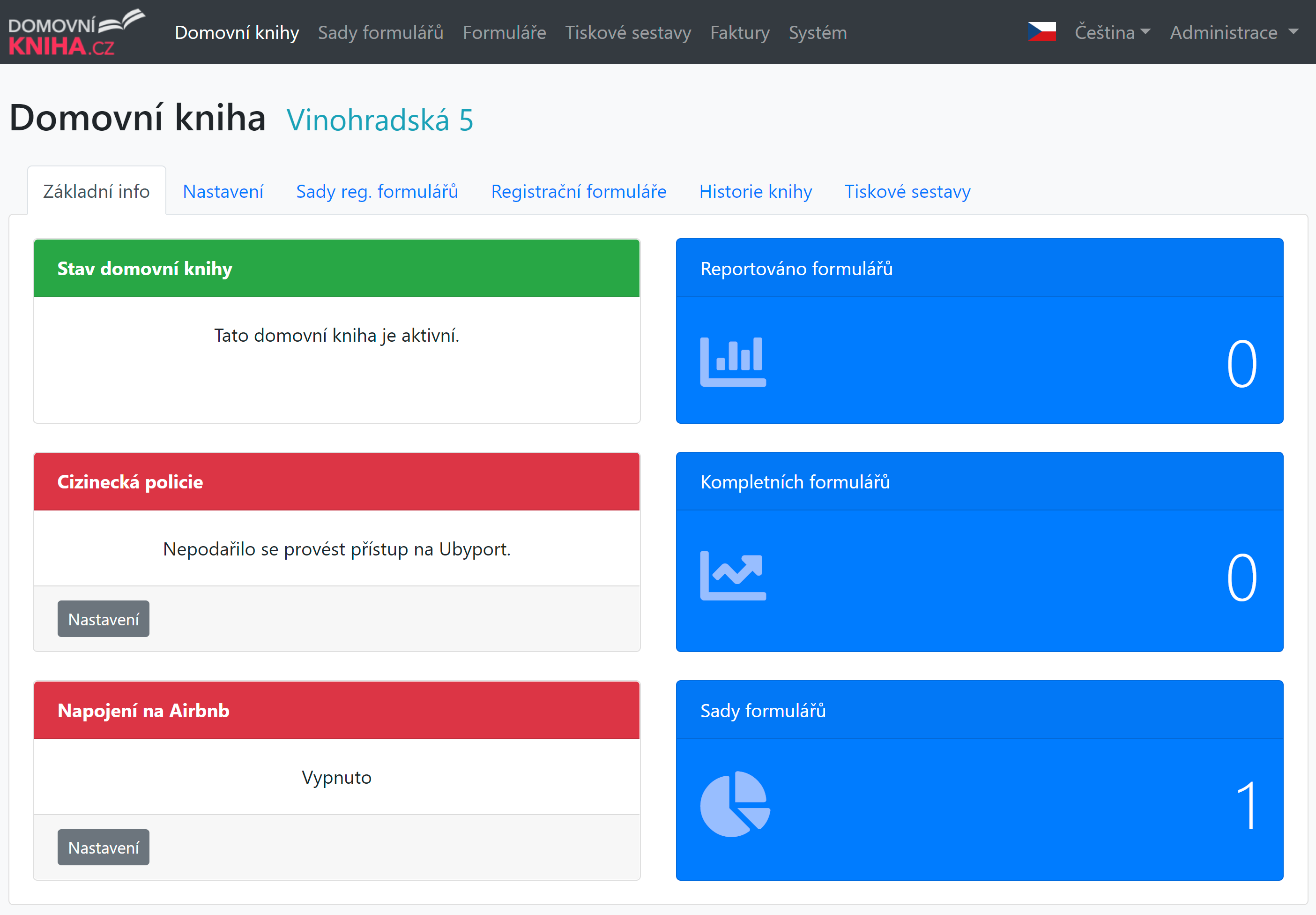Click the Domovní kniha page heading
The width and height of the screenshot is (1316, 915).
tap(137, 118)
